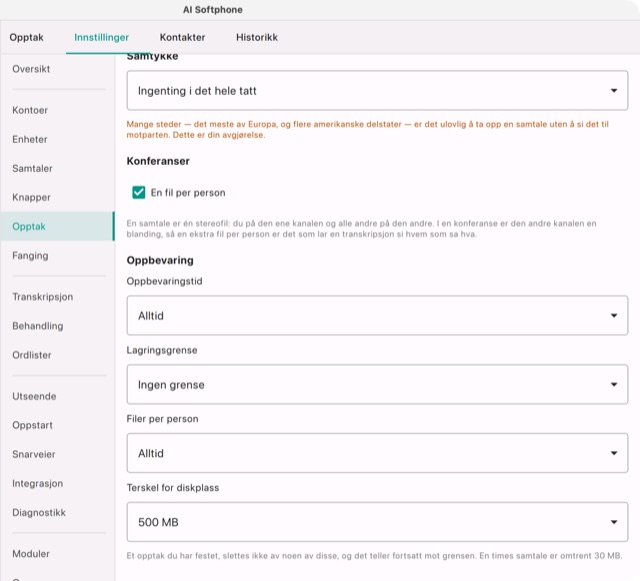Go to Moduler settings
The height and width of the screenshot is (581, 640).
tap(58, 554)
